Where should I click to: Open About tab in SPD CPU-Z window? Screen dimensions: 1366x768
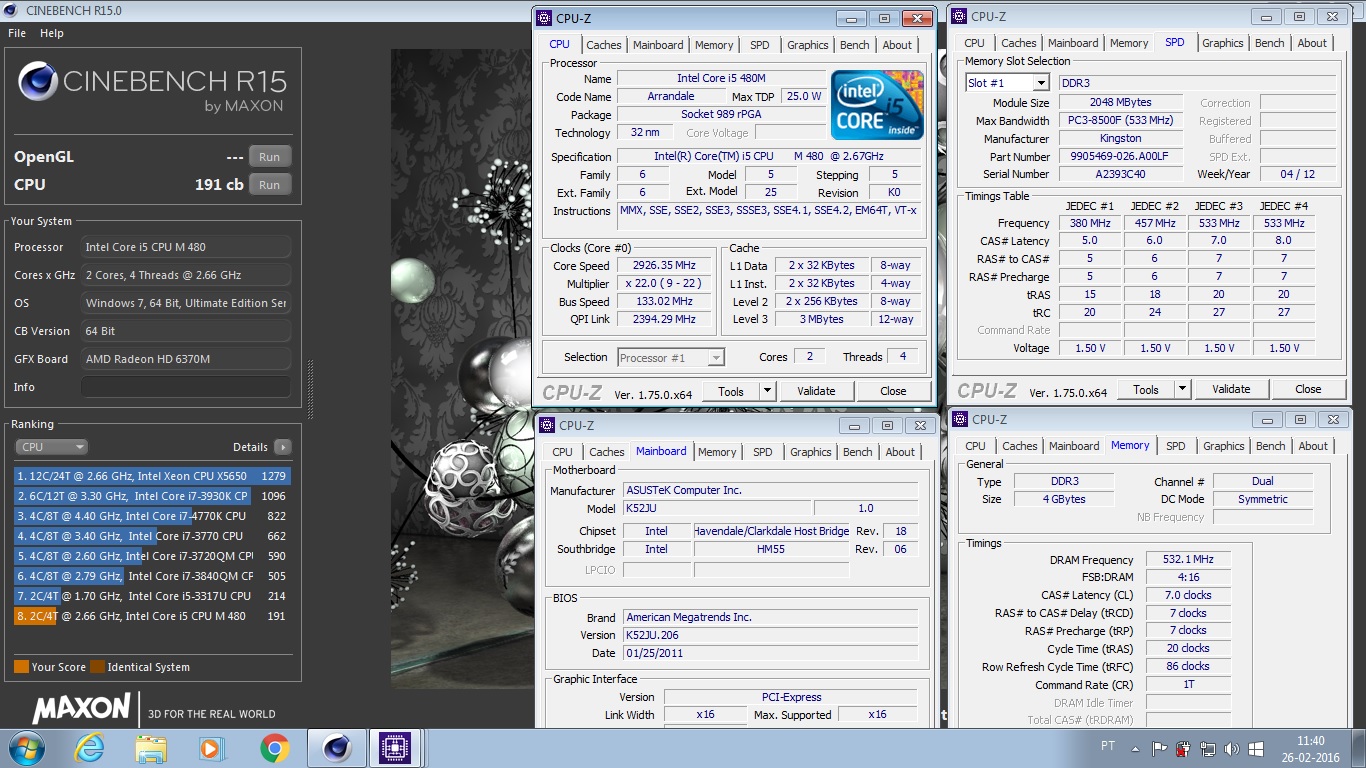(1312, 43)
